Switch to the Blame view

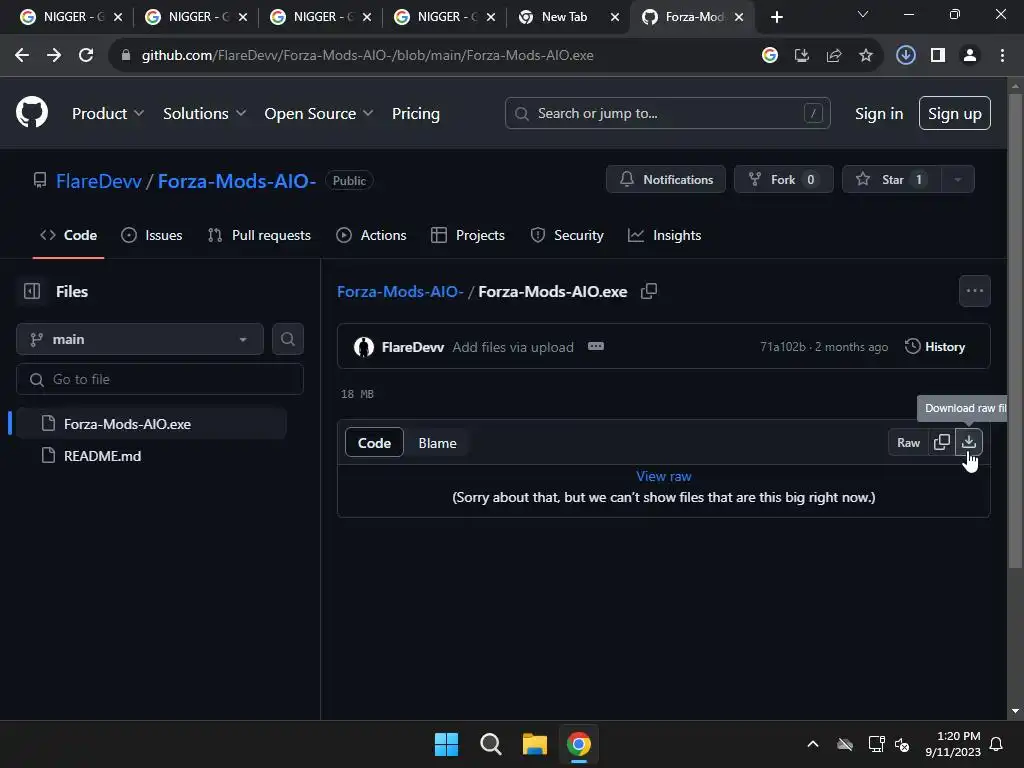pyautogui.click(x=438, y=443)
